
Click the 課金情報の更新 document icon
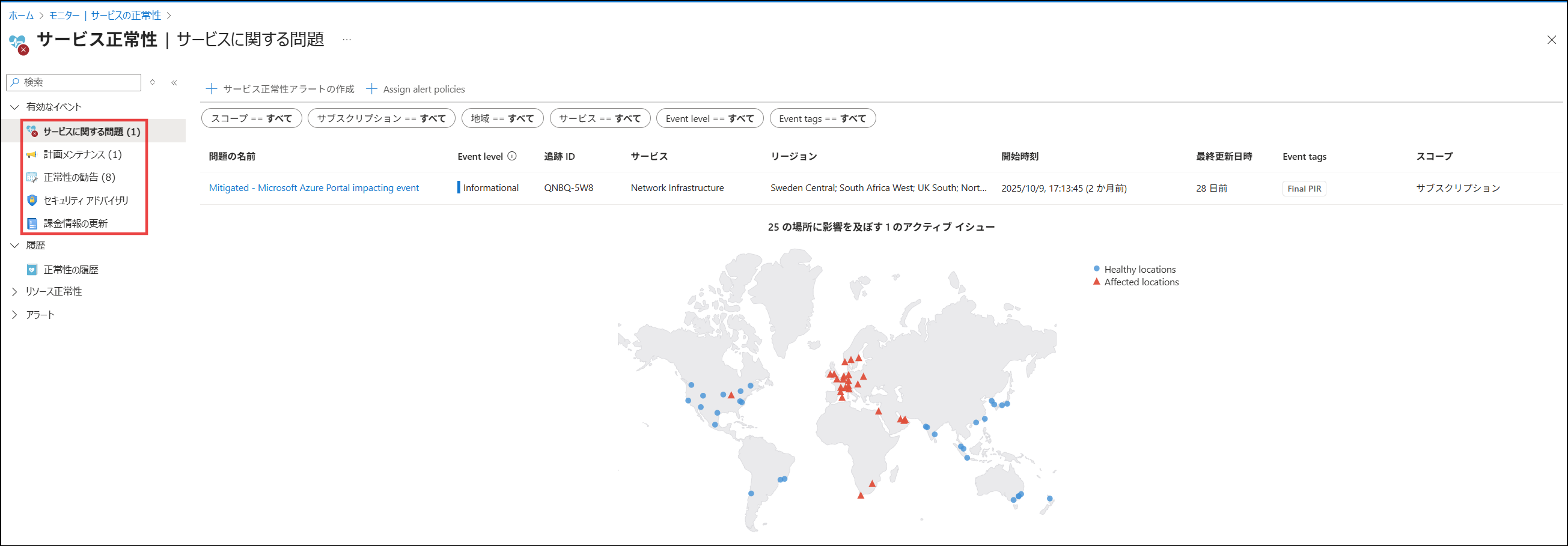coord(32,223)
